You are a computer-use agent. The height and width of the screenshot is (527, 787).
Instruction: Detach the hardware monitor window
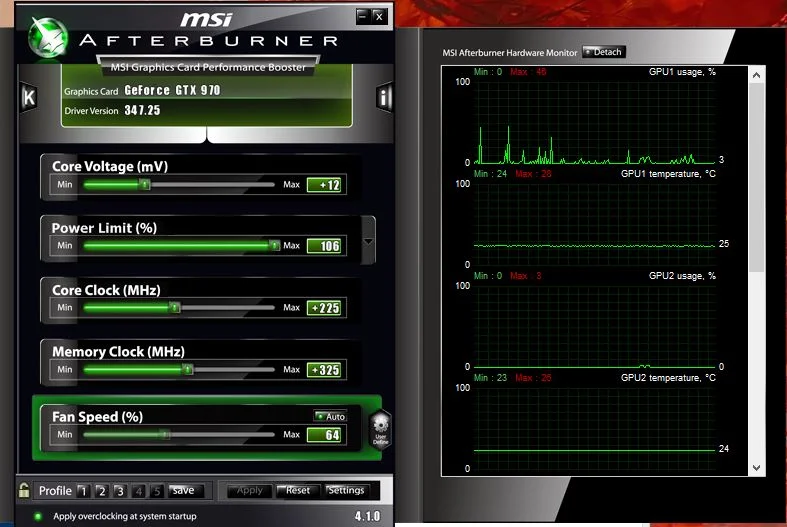(x=604, y=52)
